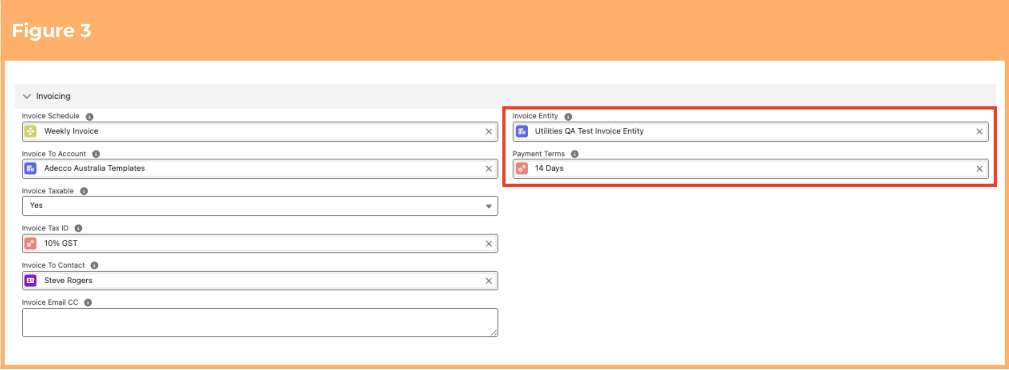The image size is (1009, 370).
Task: Click the Weekly Invoice text
Action: pos(71,131)
